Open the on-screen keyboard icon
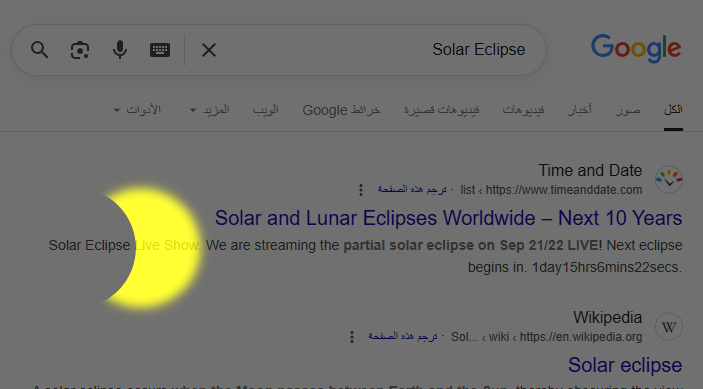703x389 pixels. (x=160, y=50)
